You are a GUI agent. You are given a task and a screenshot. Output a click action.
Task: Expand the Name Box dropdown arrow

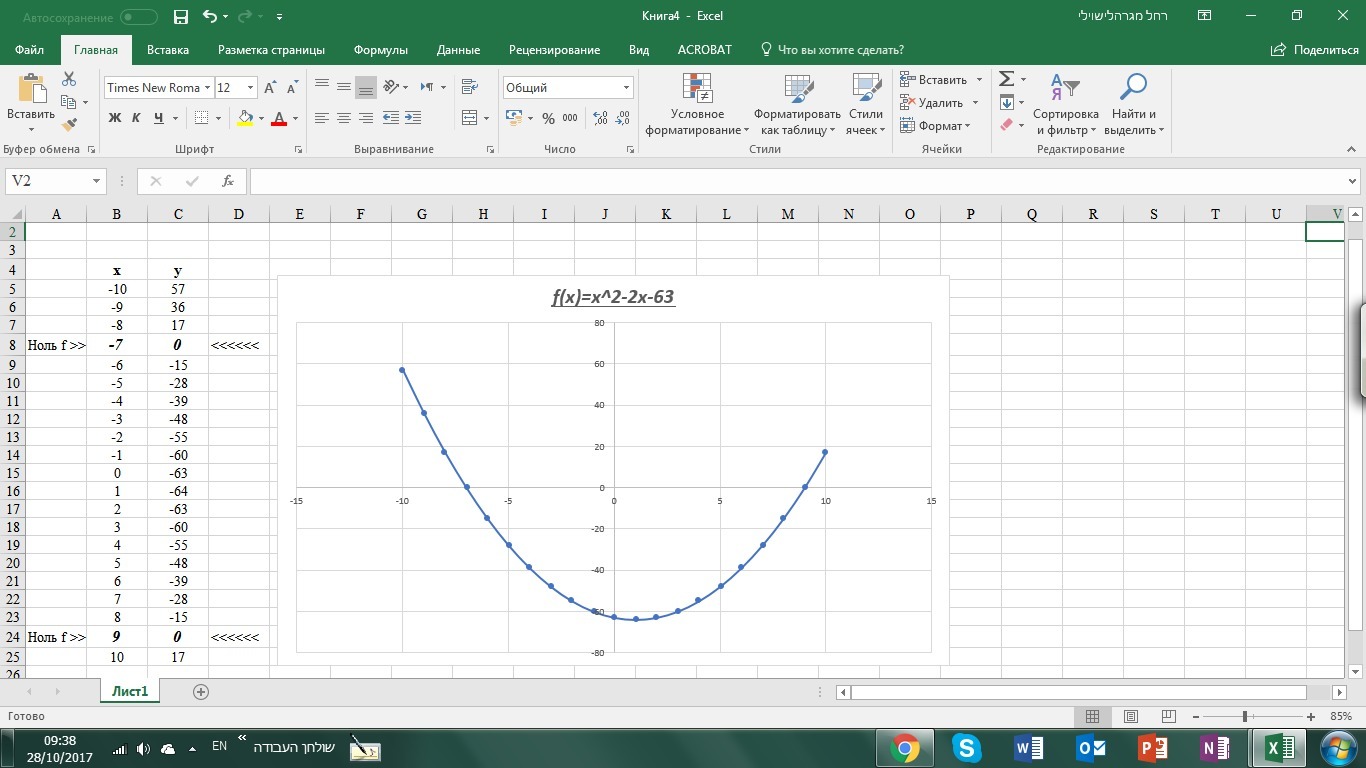[97, 181]
